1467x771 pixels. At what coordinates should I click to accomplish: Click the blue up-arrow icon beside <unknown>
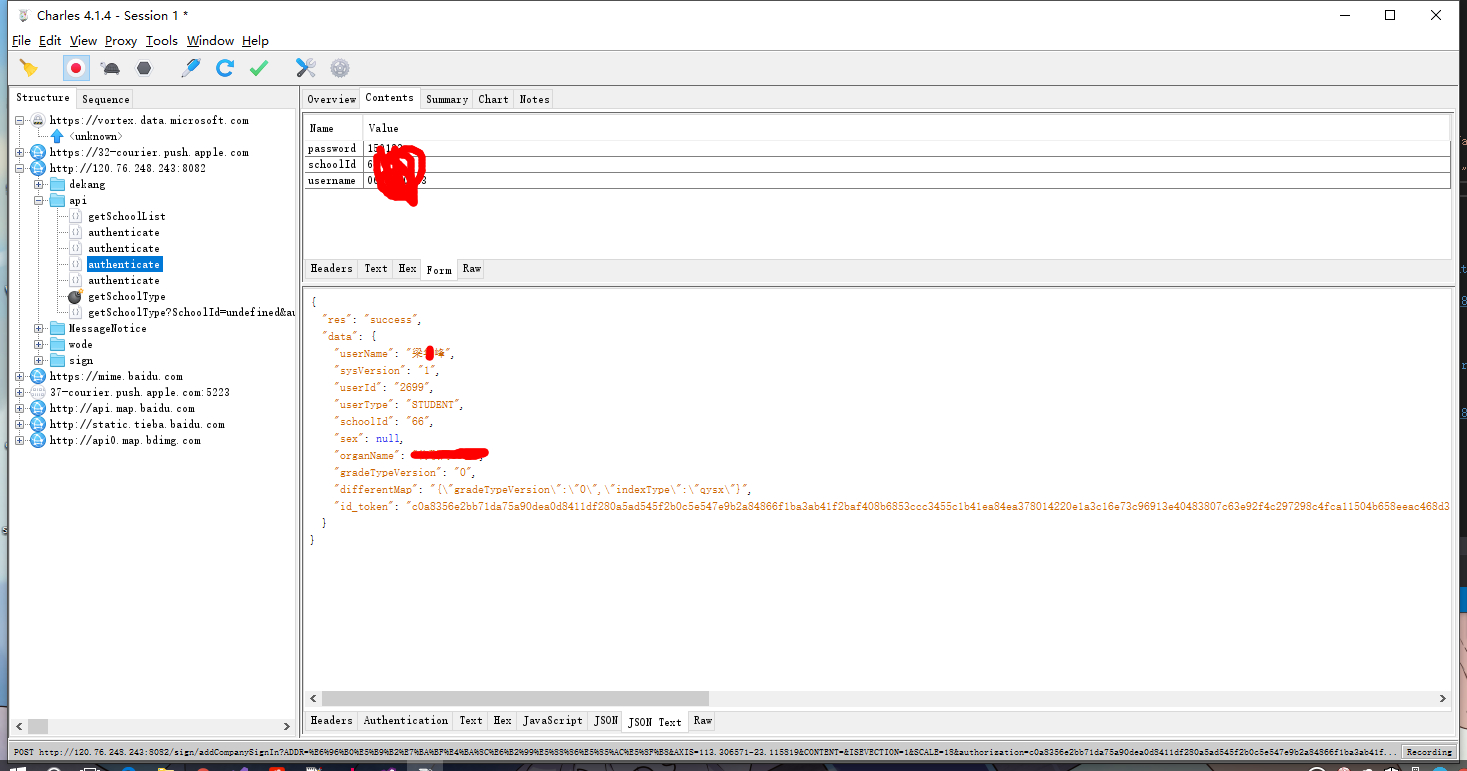[57, 136]
